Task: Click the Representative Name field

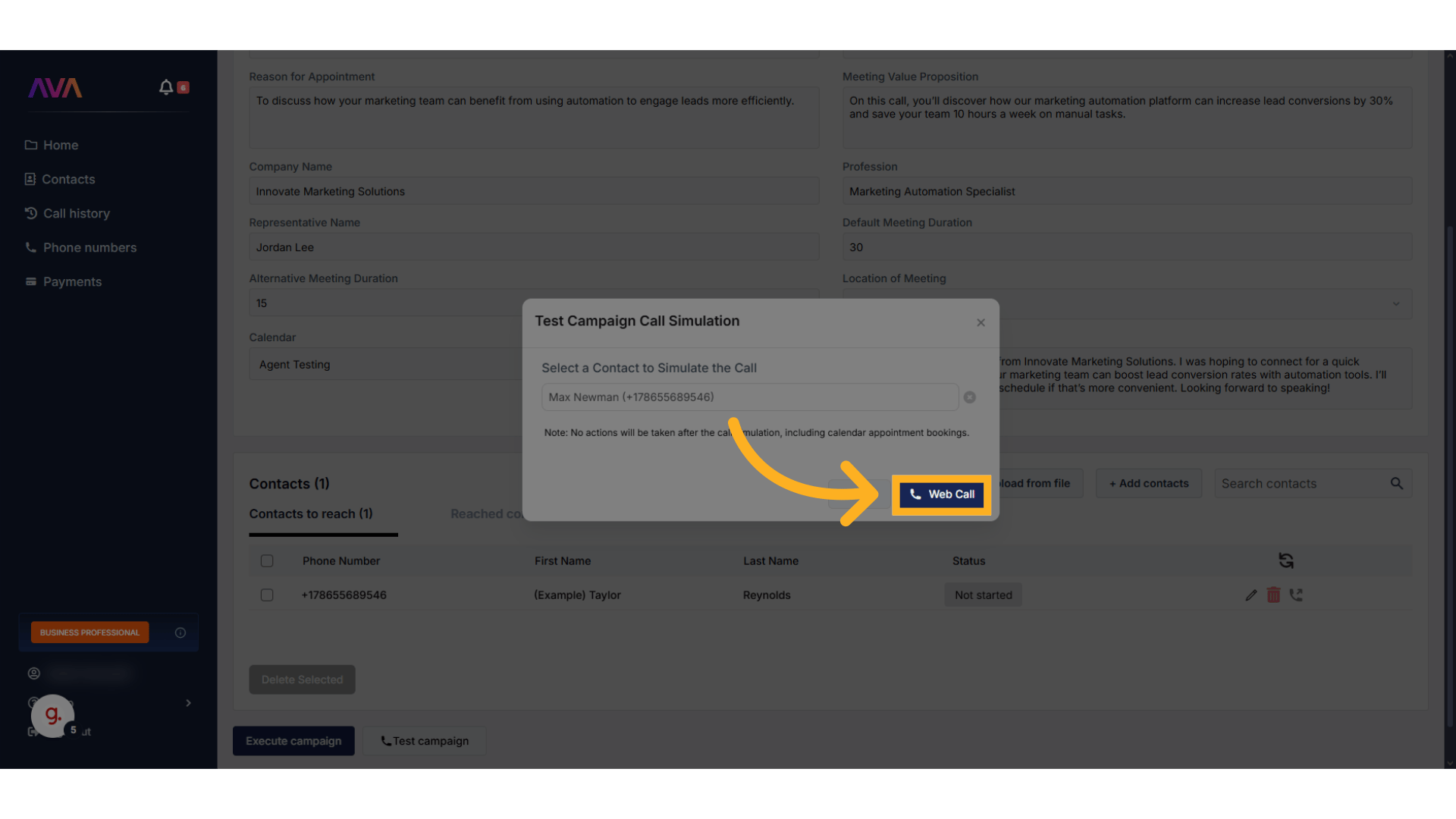Action: (x=534, y=247)
